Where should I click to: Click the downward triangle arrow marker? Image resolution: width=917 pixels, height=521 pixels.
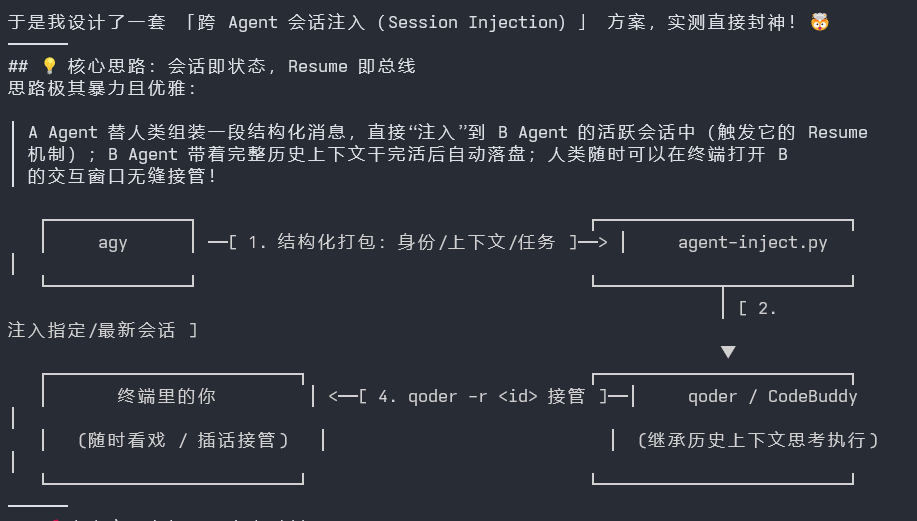(x=728, y=351)
